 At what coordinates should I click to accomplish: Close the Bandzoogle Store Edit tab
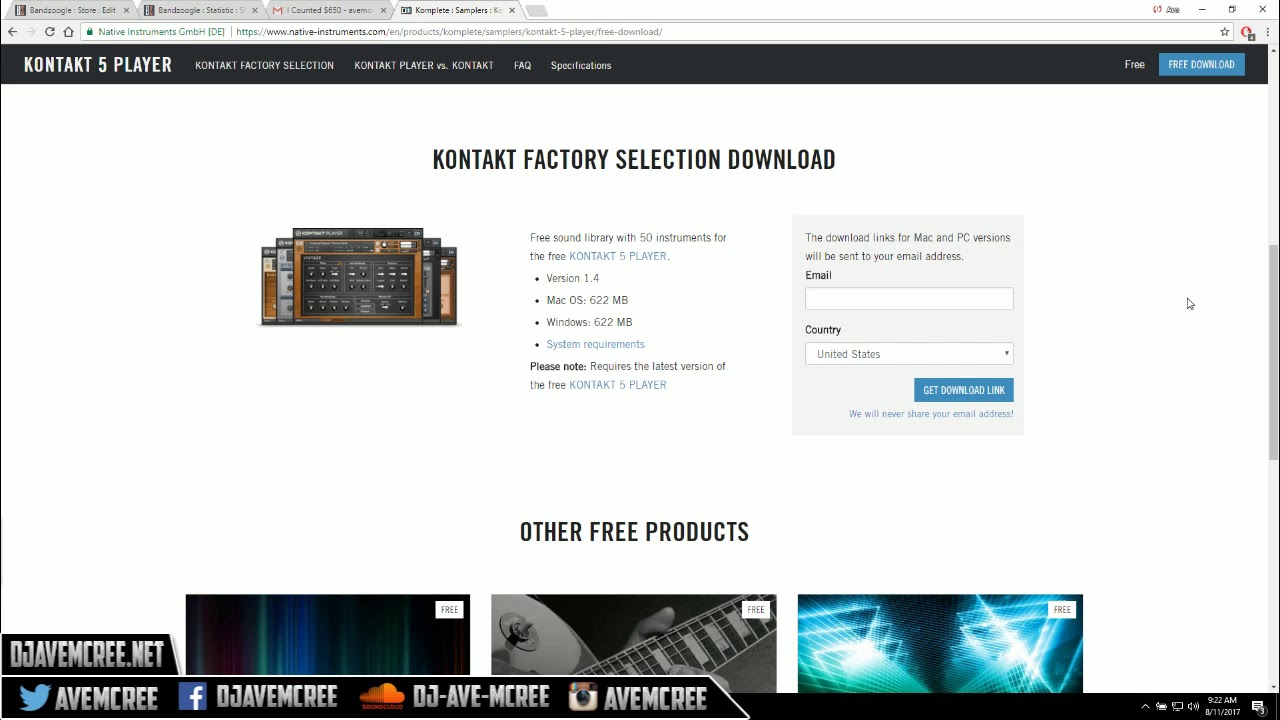(126, 10)
